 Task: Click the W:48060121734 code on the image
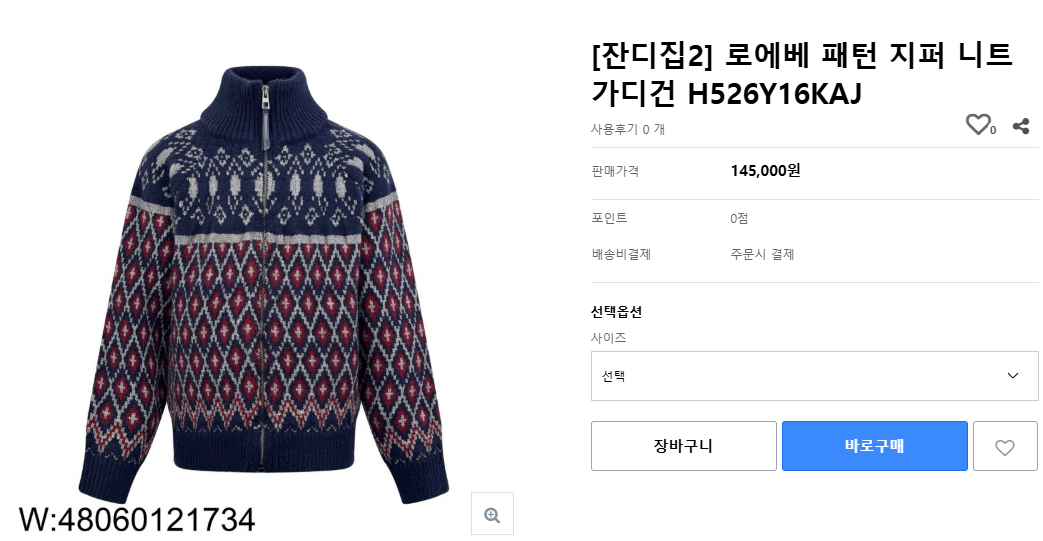click(137, 520)
